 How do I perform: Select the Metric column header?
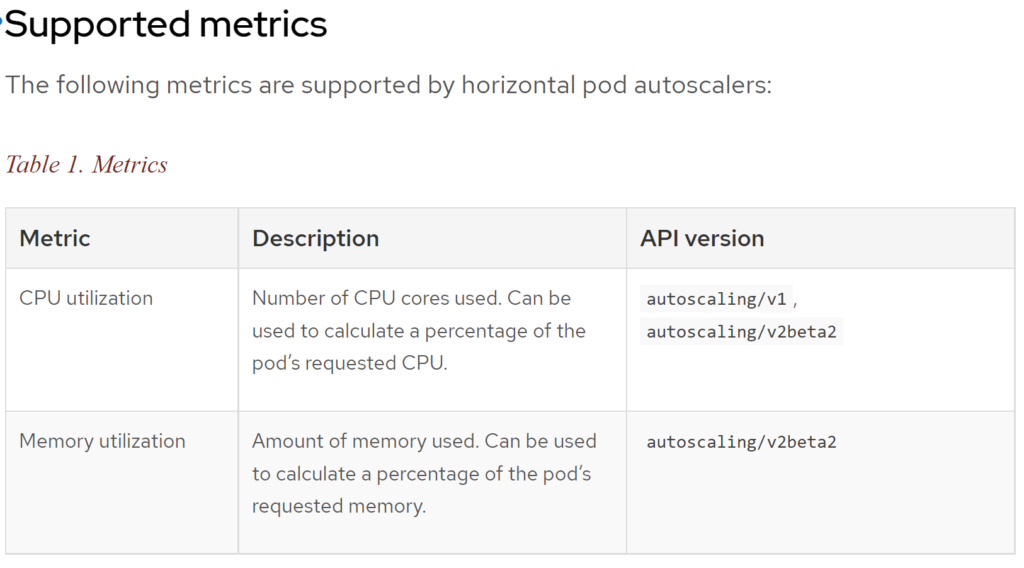[x=55, y=238]
